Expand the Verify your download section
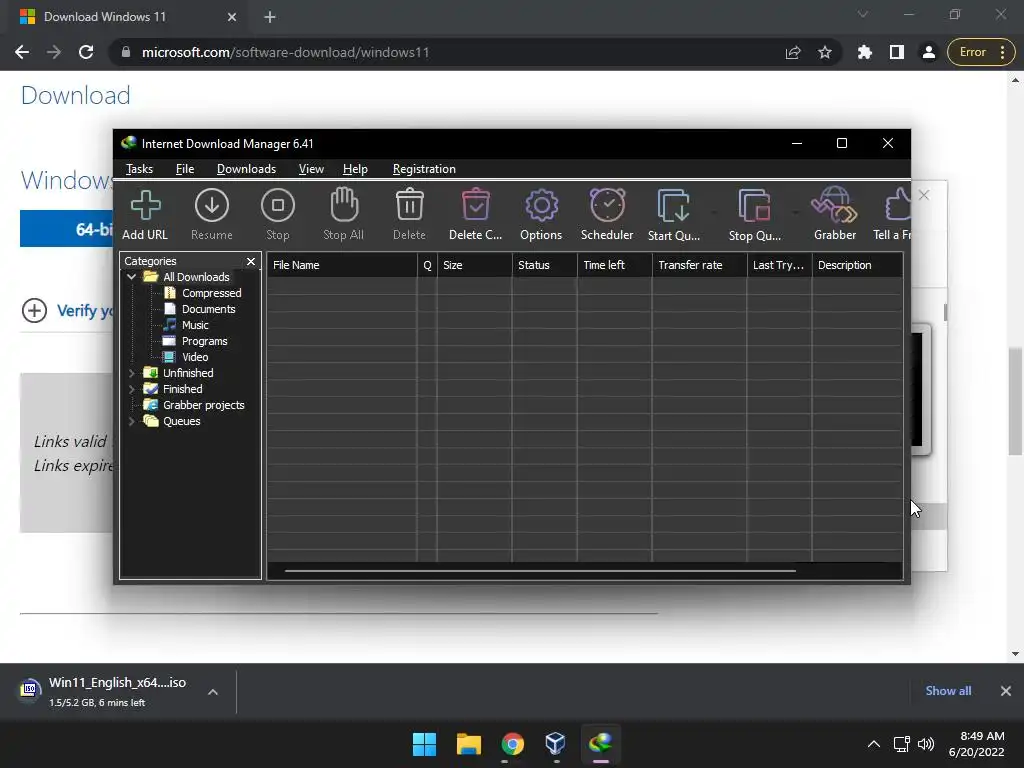Screen dimensions: 1024x768 click(x=35, y=310)
